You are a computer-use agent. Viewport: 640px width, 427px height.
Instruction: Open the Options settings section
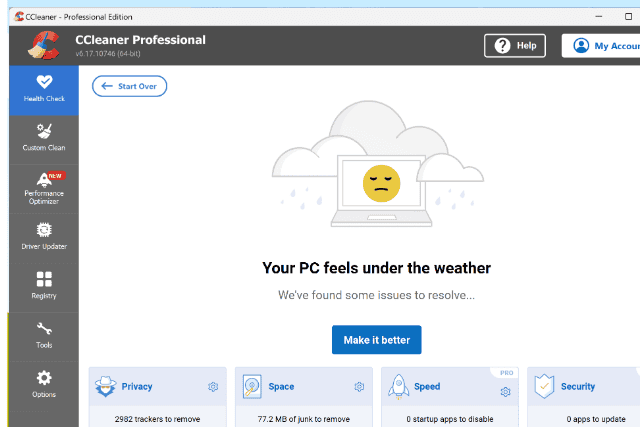(x=44, y=386)
